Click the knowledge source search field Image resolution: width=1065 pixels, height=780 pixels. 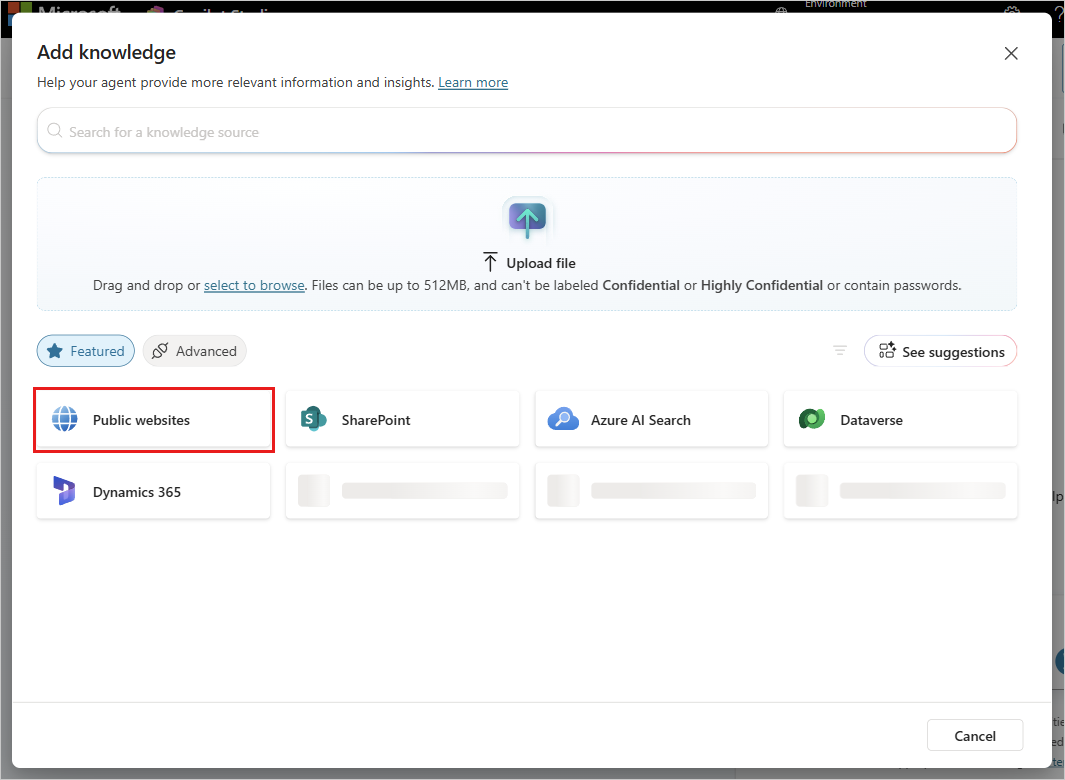(x=526, y=130)
